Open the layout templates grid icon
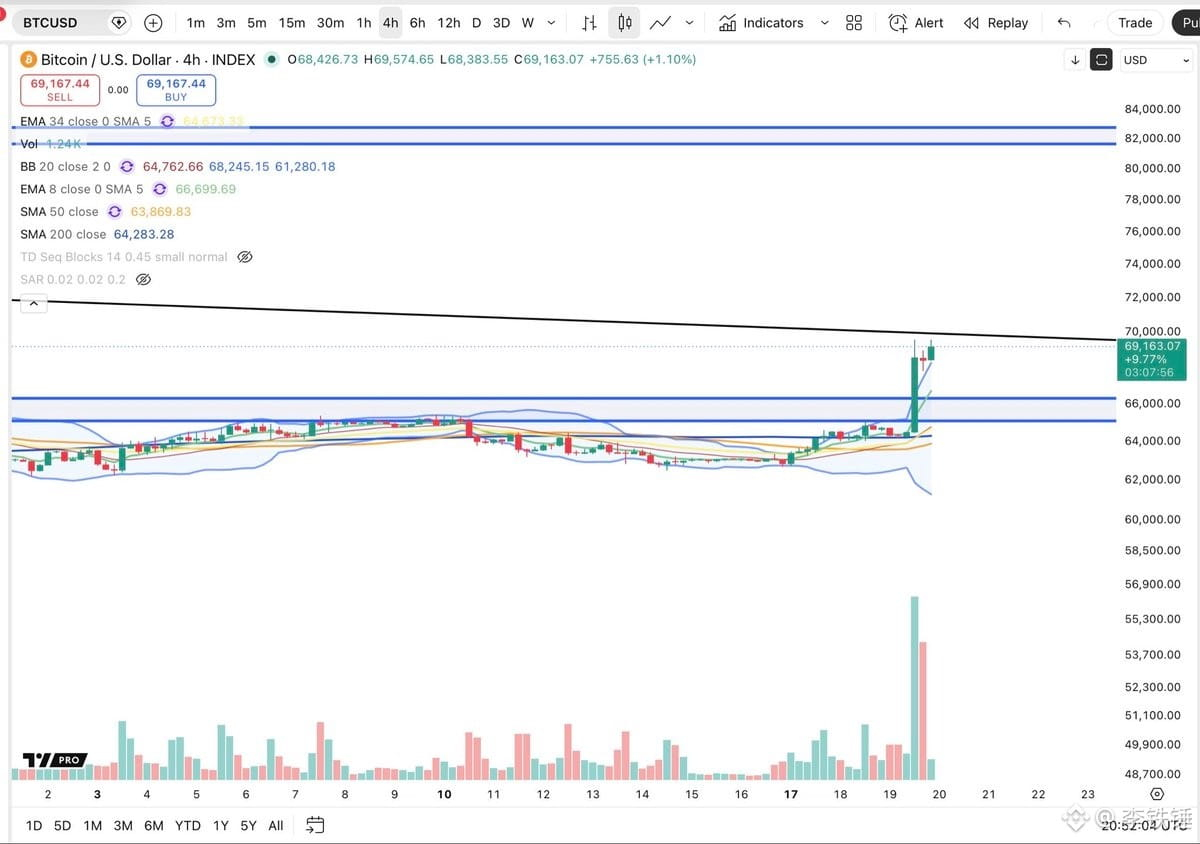The image size is (1200, 844). 854,22
